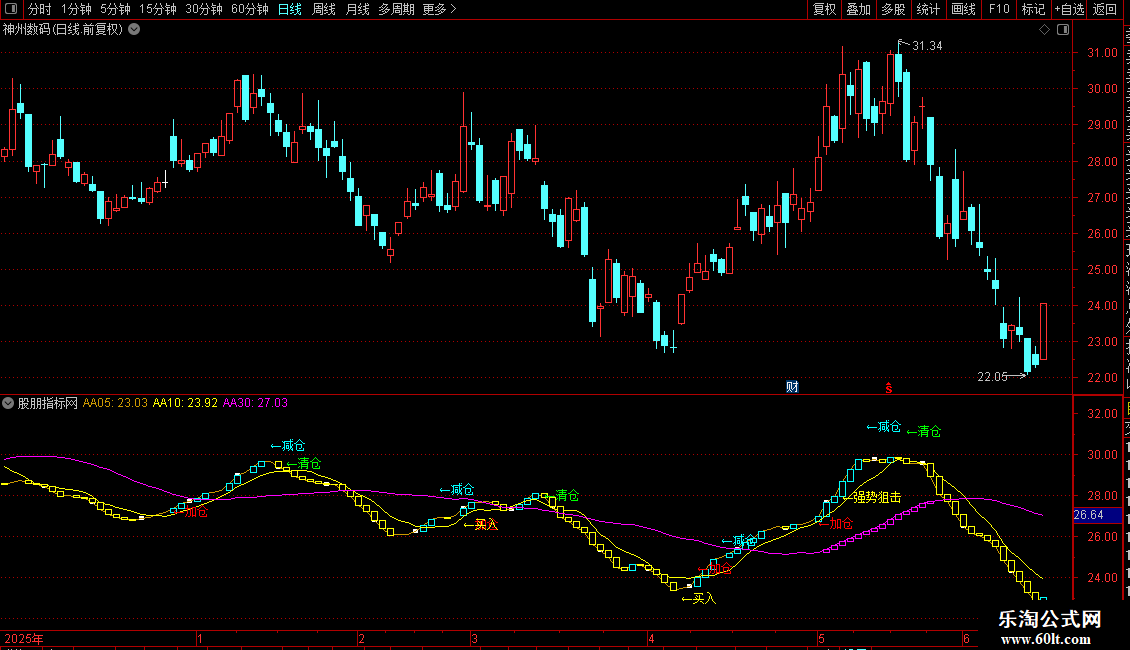Click 返回 to go back
Image resolution: width=1130 pixels, height=650 pixels.
point(1104,9)
